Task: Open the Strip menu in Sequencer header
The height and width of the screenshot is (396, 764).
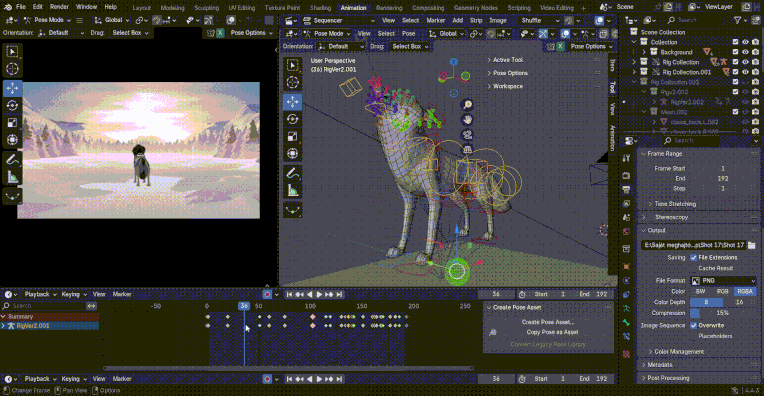Action: (476, 20)
